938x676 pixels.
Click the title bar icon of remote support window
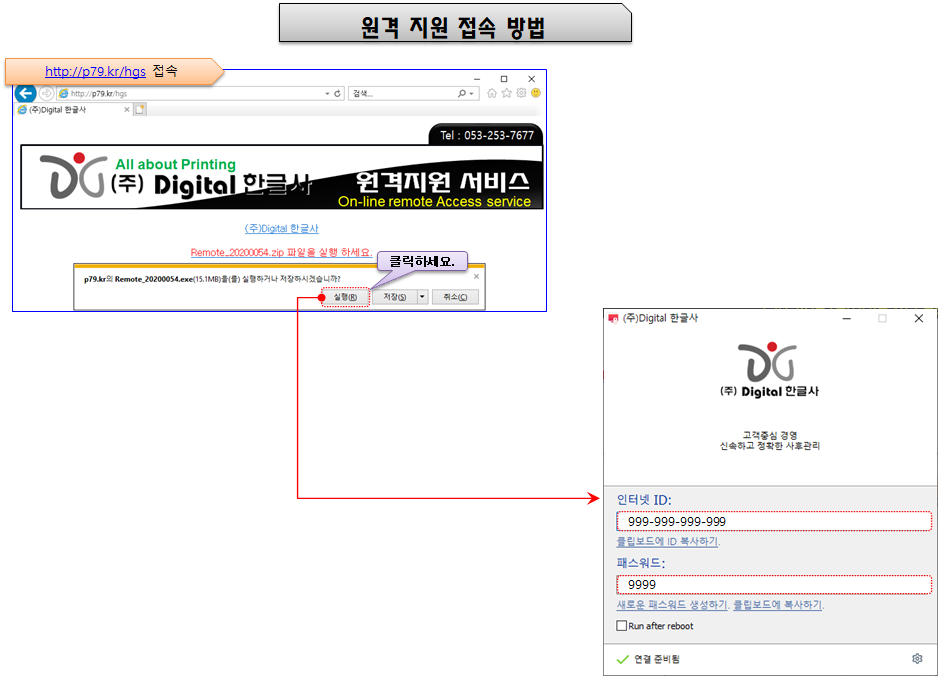click(613, 318)
